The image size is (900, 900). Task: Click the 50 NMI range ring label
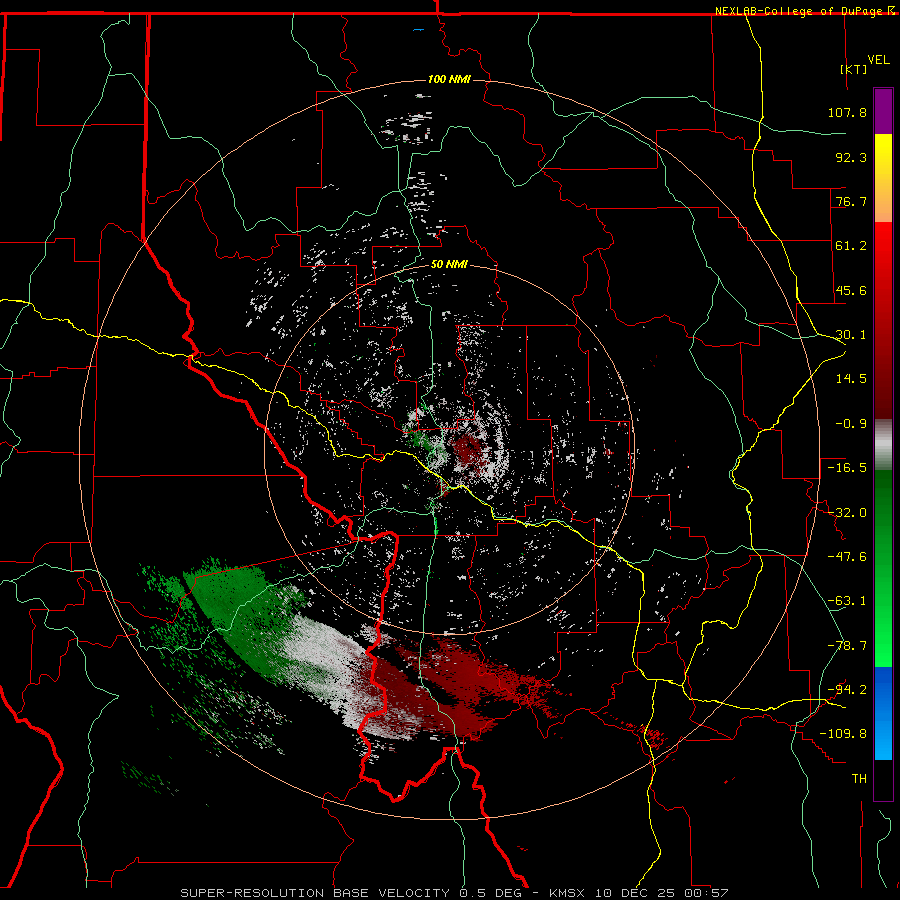449,265
